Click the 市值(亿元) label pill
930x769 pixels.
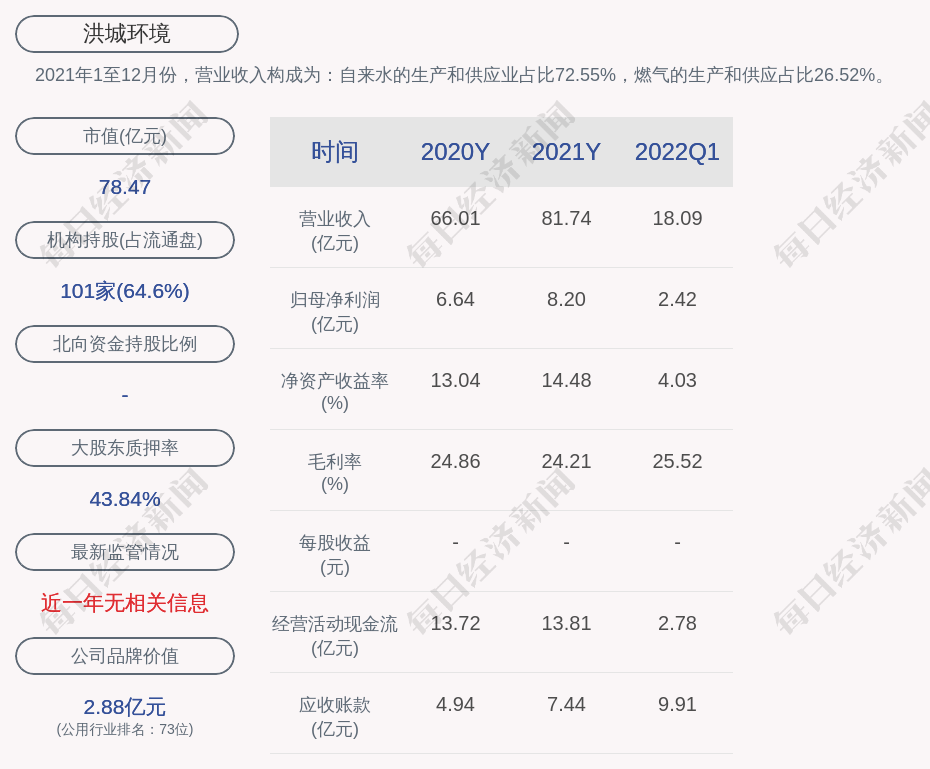click(125, 136)
